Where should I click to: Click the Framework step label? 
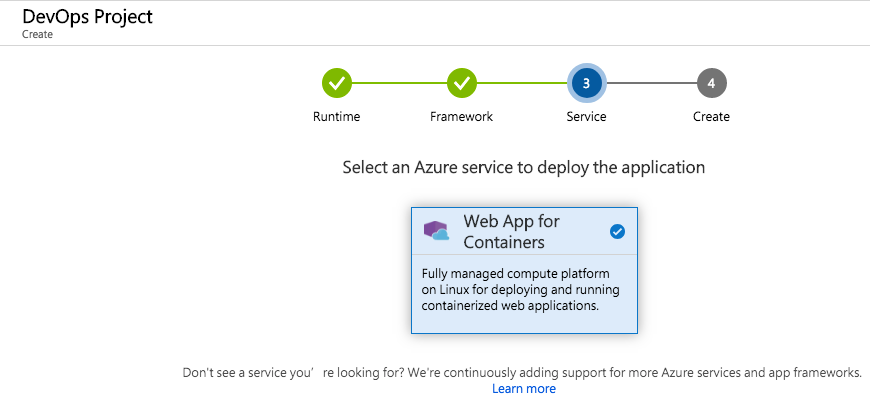461,117
